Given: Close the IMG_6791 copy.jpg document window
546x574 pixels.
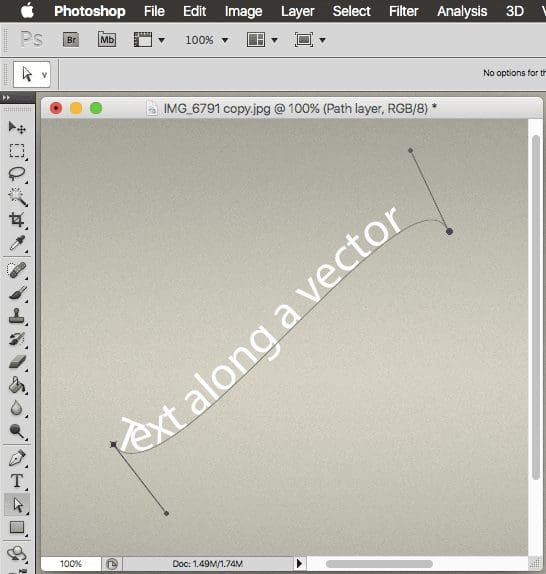Looking at the screenshot, I should (56, 108).
